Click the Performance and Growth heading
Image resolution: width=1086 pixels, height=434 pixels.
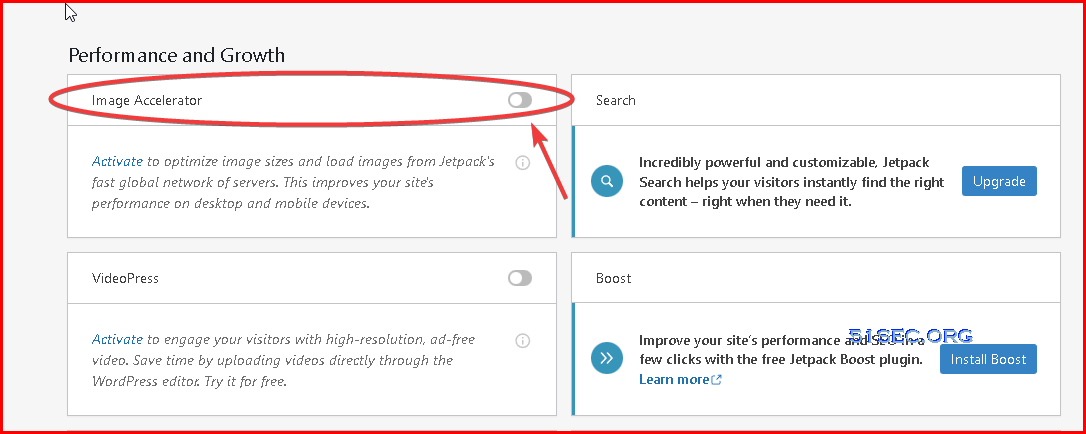(177, 55)
